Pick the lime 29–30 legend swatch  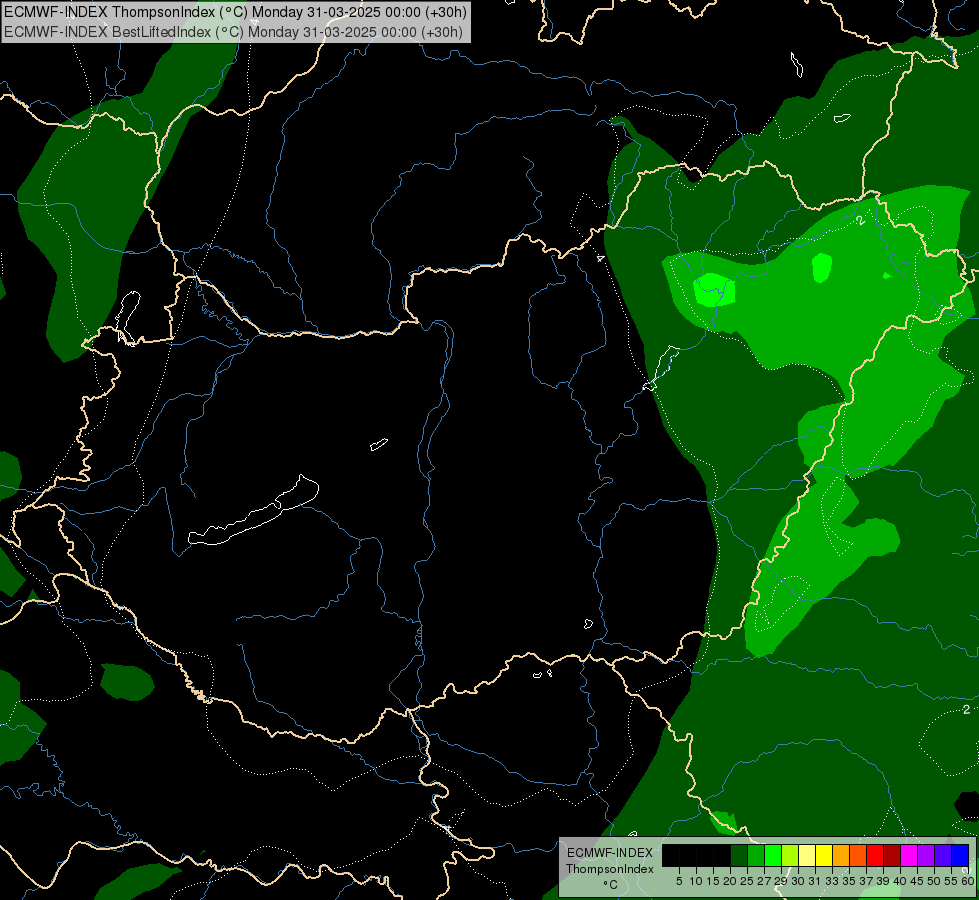(x=790, y=855)
